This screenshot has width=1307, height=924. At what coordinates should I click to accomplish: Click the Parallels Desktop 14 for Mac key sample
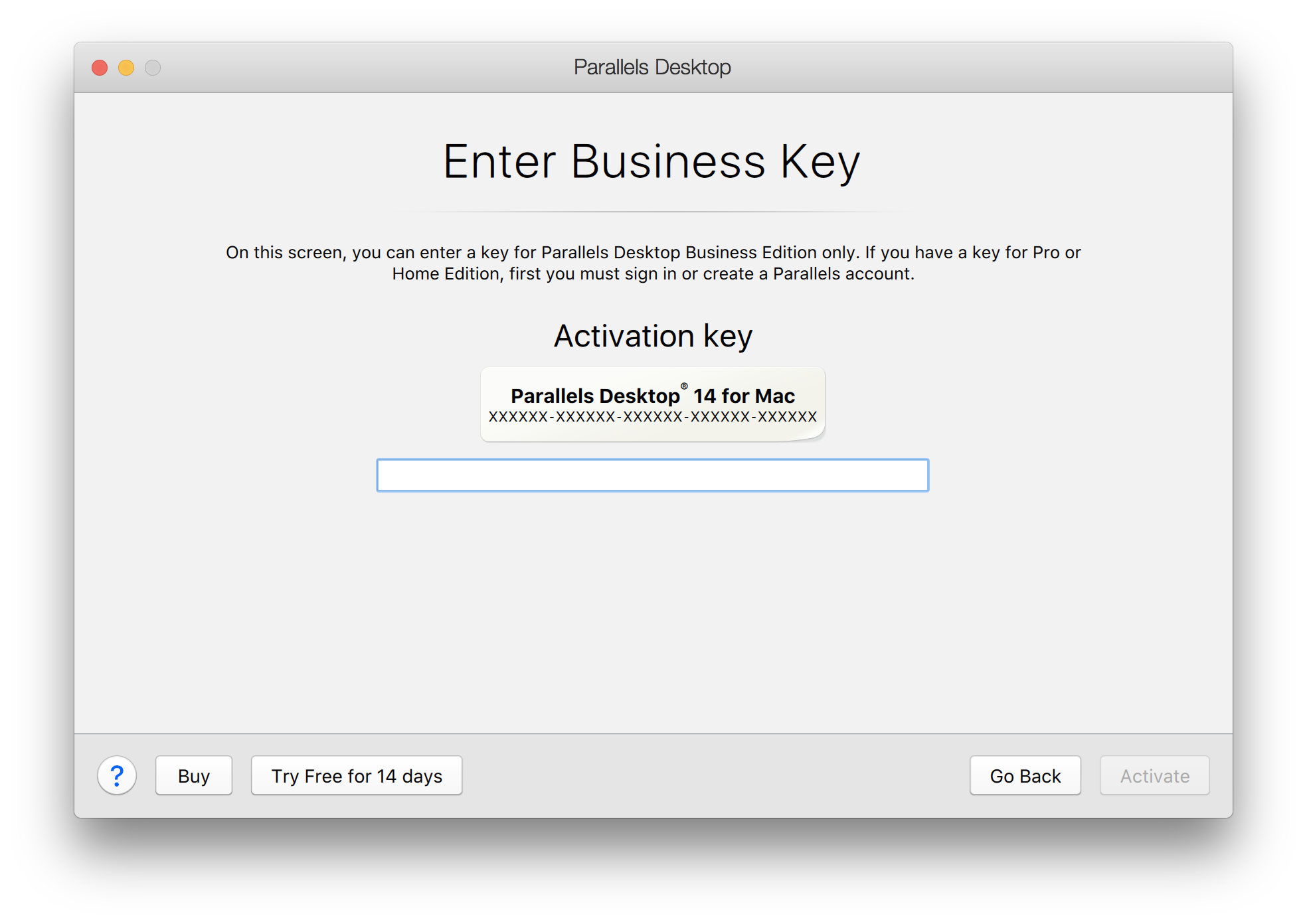point(653,404)
